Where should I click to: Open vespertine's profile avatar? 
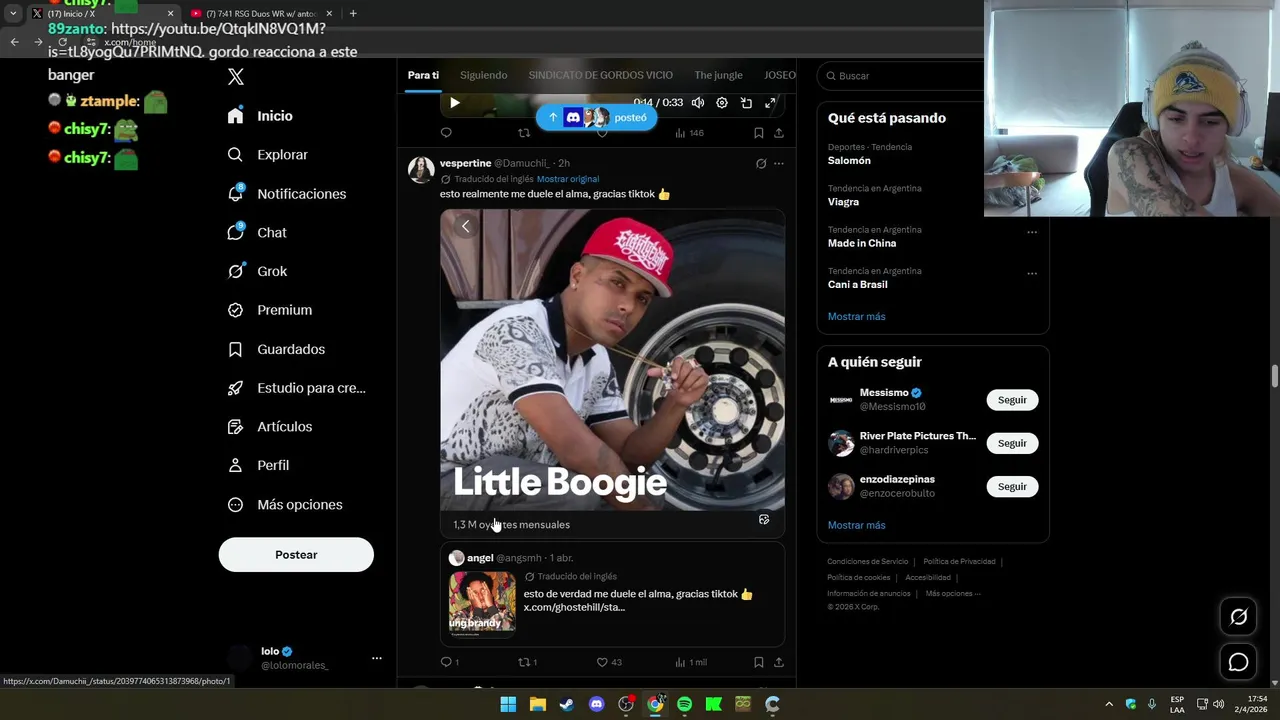click(x=421, y=170)
